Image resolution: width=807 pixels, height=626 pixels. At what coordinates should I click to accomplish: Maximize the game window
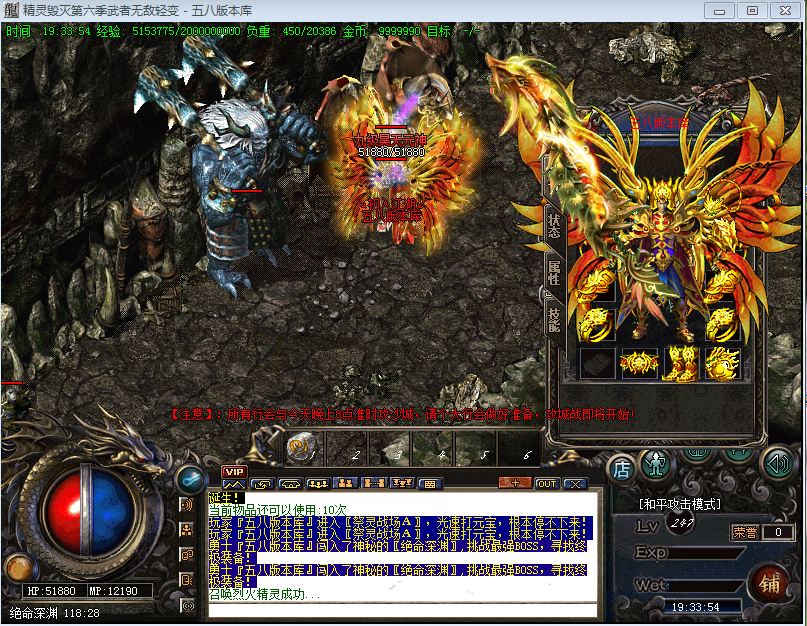pos(752,11)
